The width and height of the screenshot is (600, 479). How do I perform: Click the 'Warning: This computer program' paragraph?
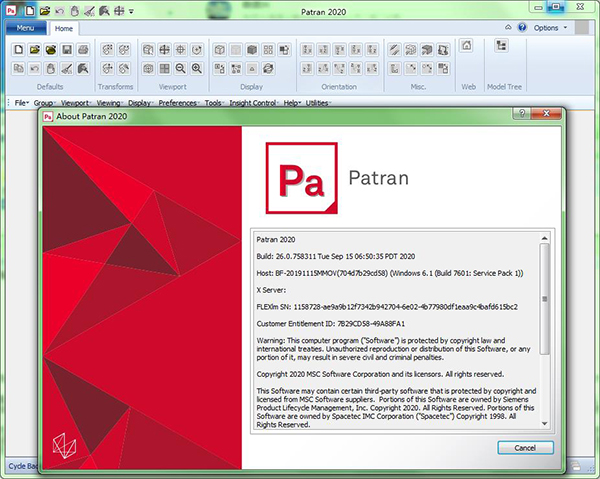tap(393, 349)
